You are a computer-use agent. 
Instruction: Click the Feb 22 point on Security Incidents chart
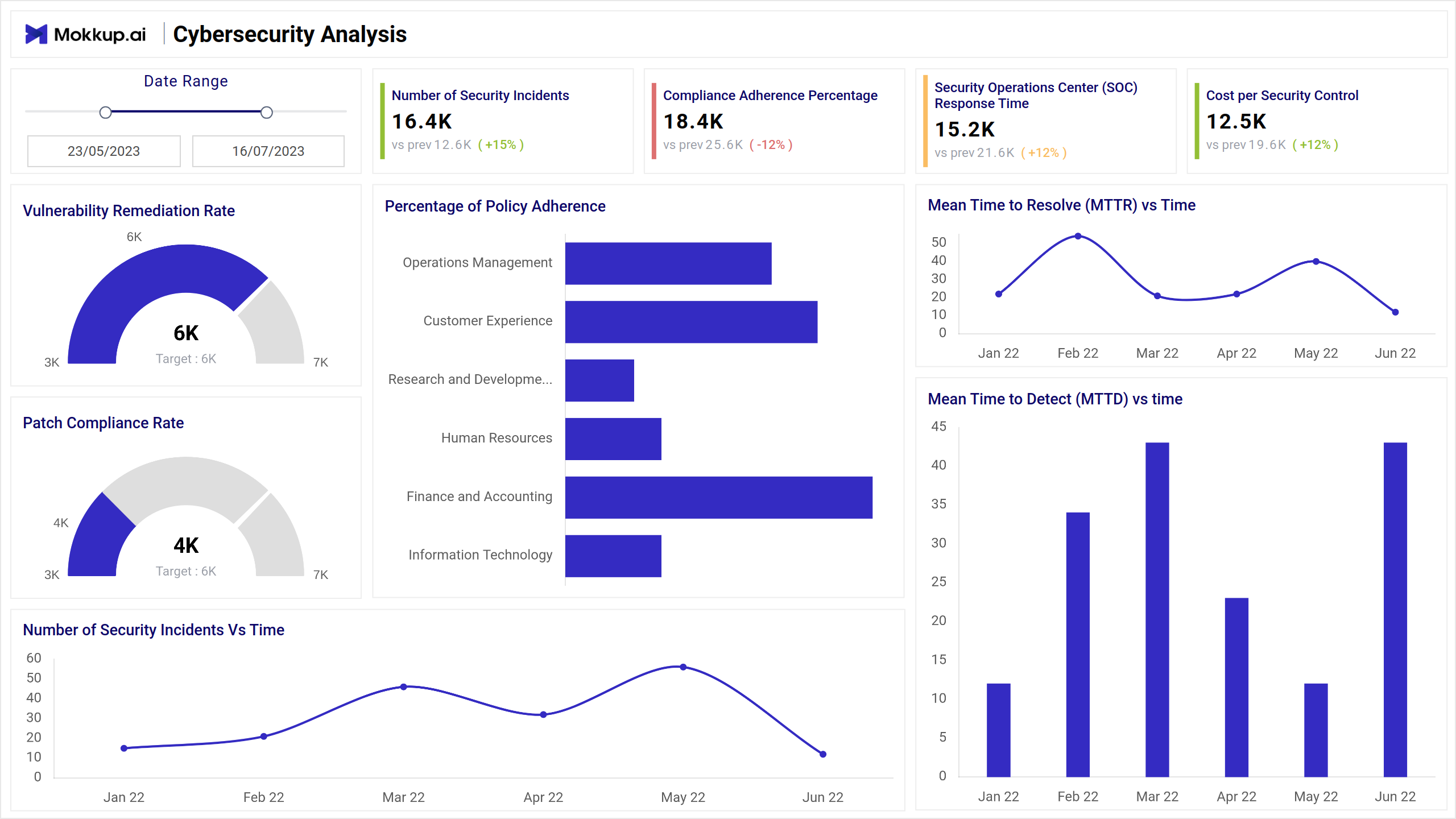pos(264,737)
